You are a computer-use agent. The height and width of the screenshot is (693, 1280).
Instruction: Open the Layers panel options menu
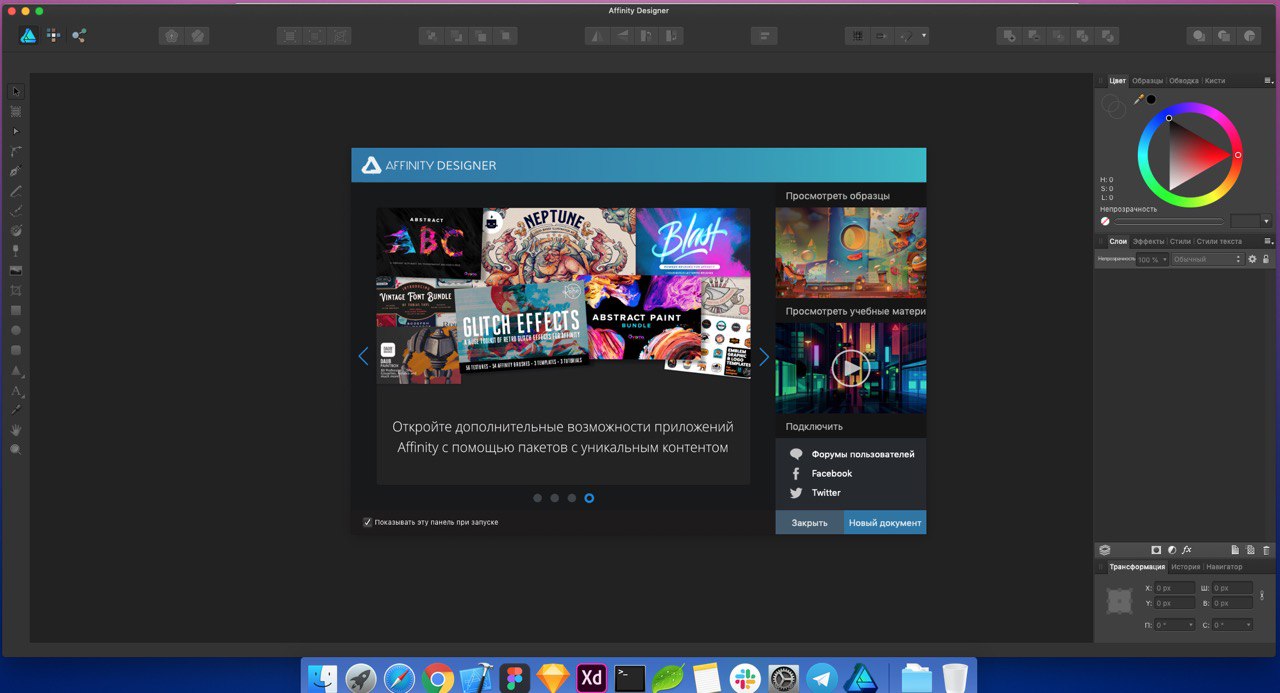tap(1269, 241)
